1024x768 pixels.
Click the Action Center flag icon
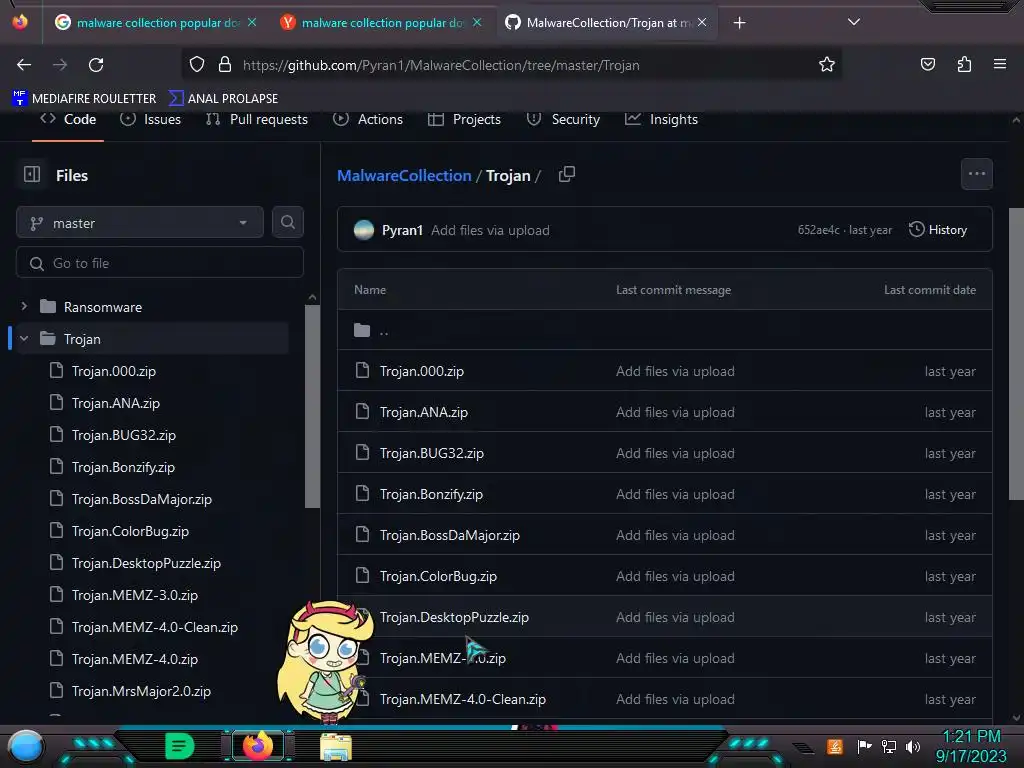click(x=864, y=746)
